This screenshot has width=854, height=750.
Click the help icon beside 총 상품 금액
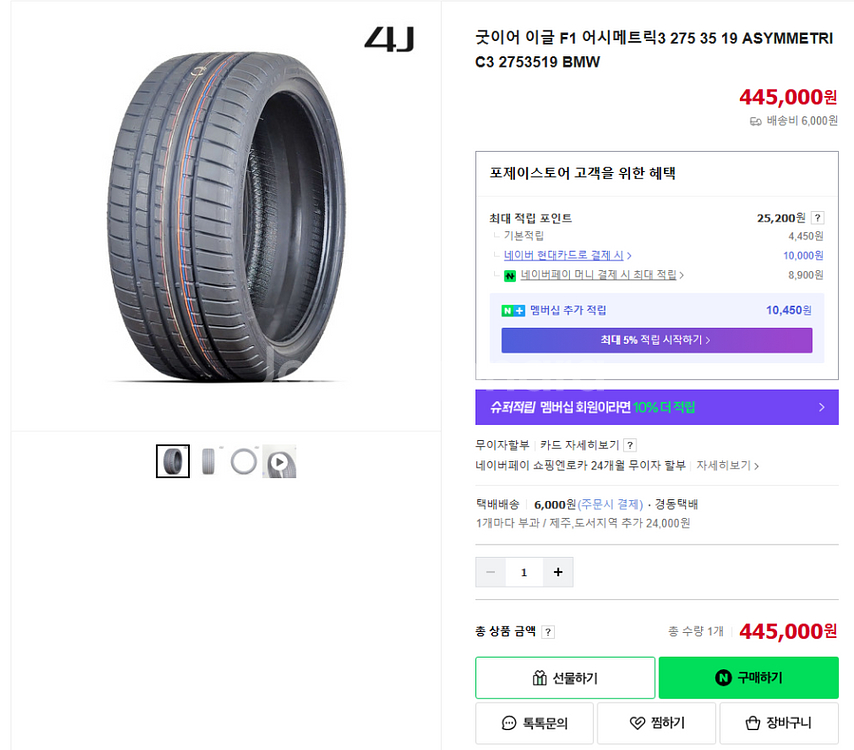548,632
